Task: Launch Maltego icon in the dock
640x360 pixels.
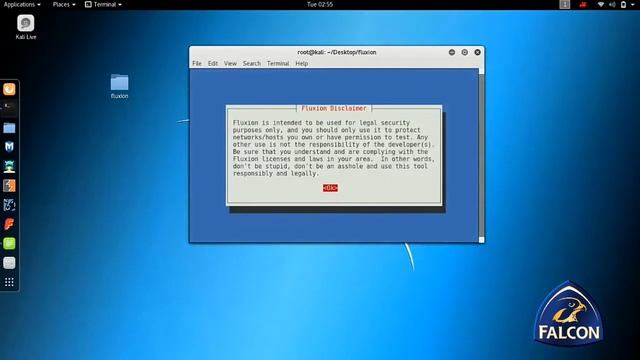Action: (9, 205)
